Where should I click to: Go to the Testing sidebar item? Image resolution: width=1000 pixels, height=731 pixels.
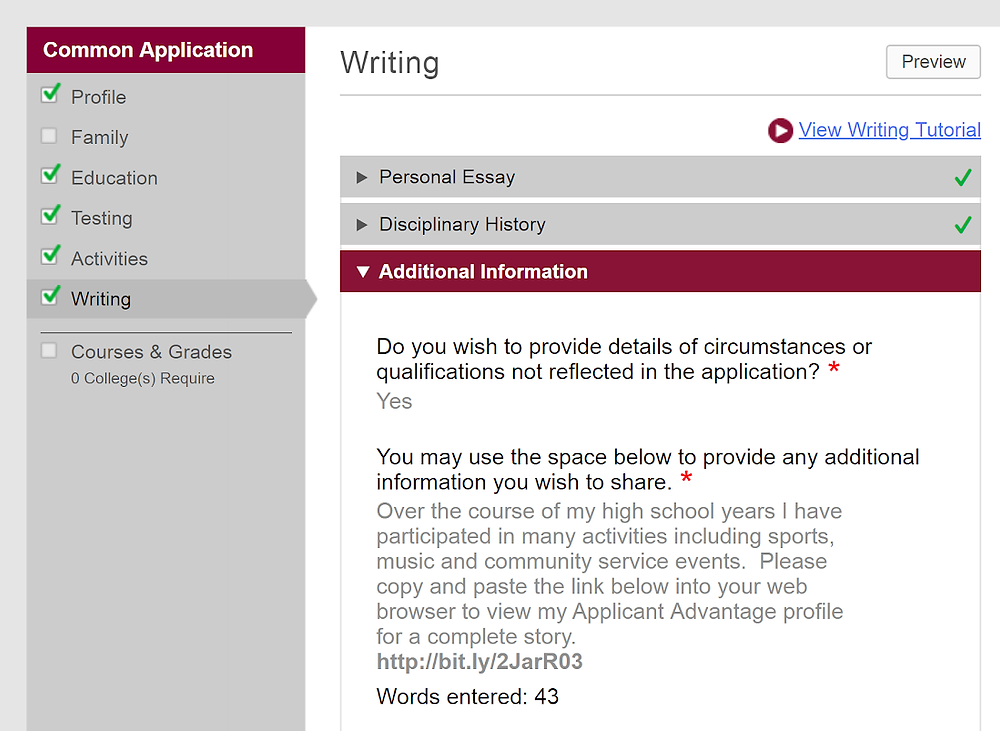(101, 218)
